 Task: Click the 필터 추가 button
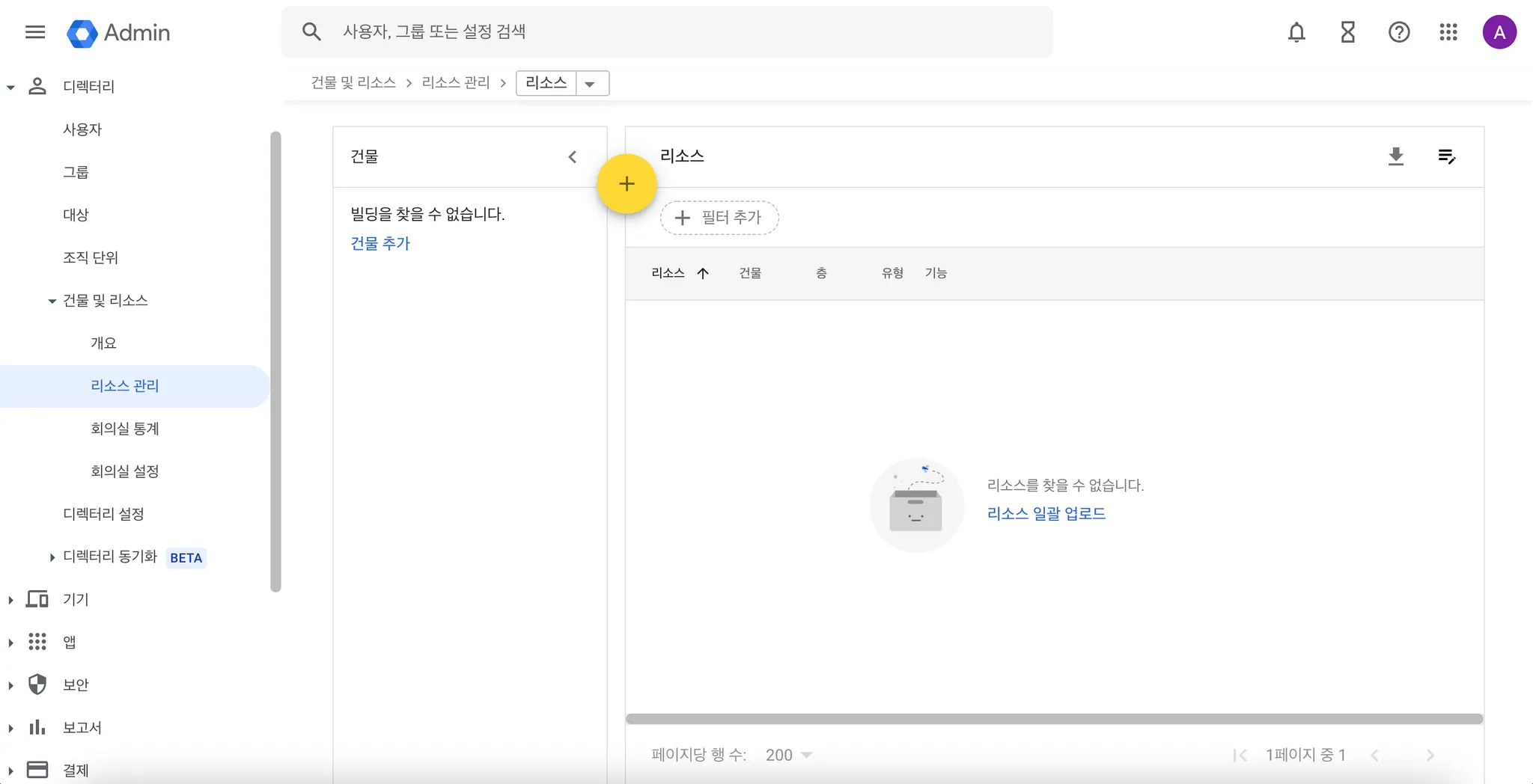click(x=719, y=218)
